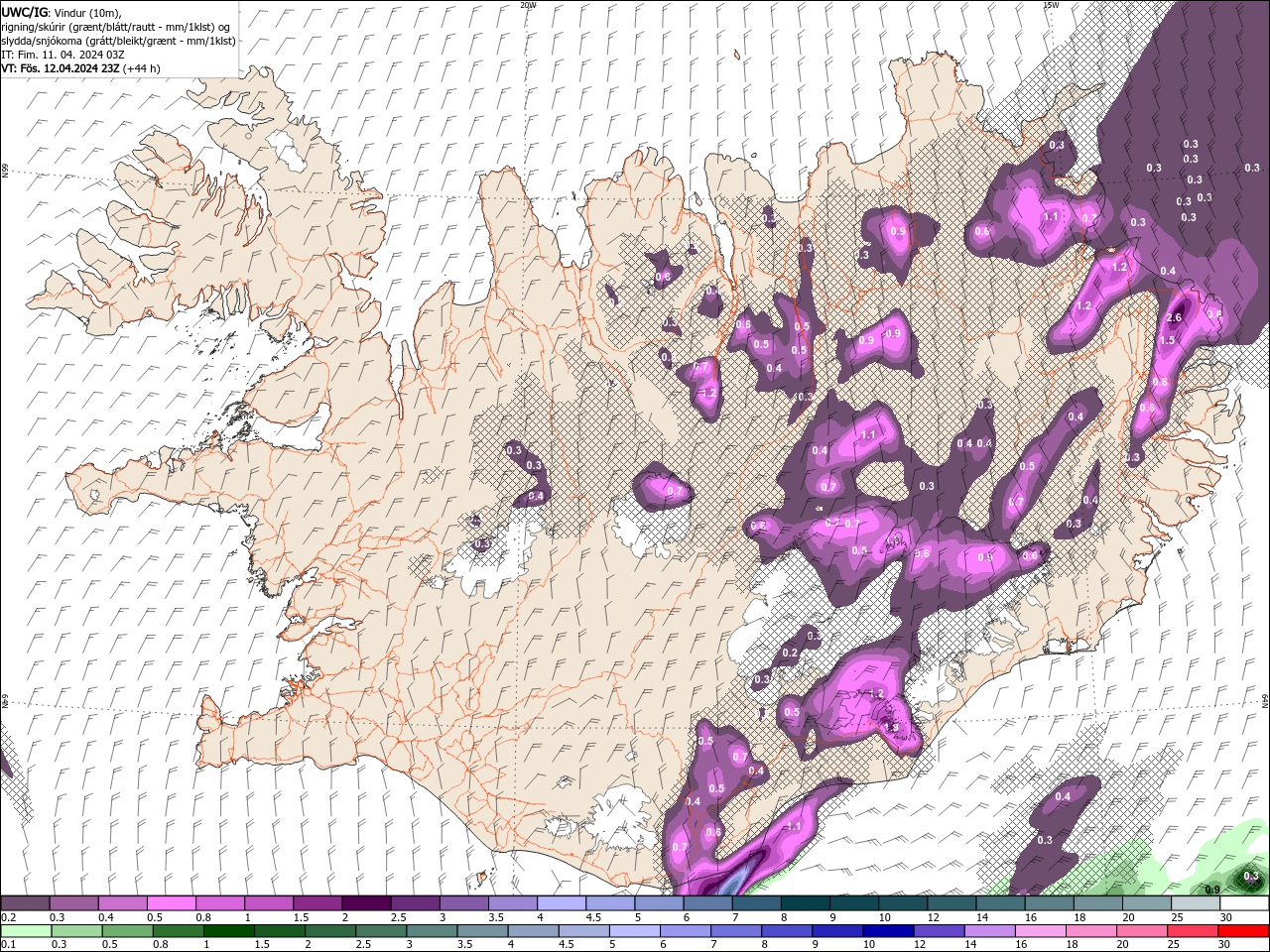Click the red-pink 25 swatch, lower legend
The image size is (1270, 952).
(1192, 931)
